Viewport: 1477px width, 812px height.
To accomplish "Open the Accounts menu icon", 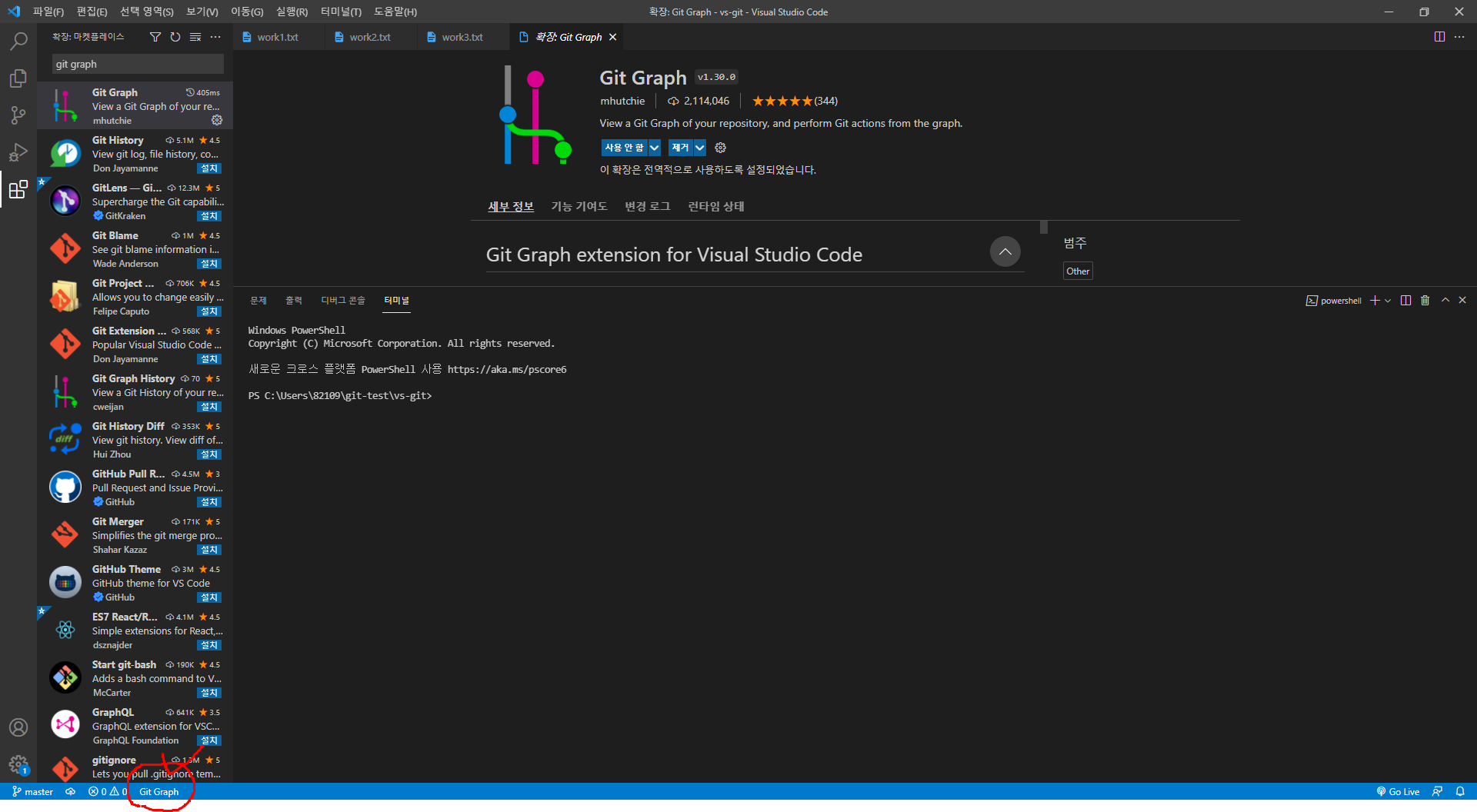I will tap(18, 727).
